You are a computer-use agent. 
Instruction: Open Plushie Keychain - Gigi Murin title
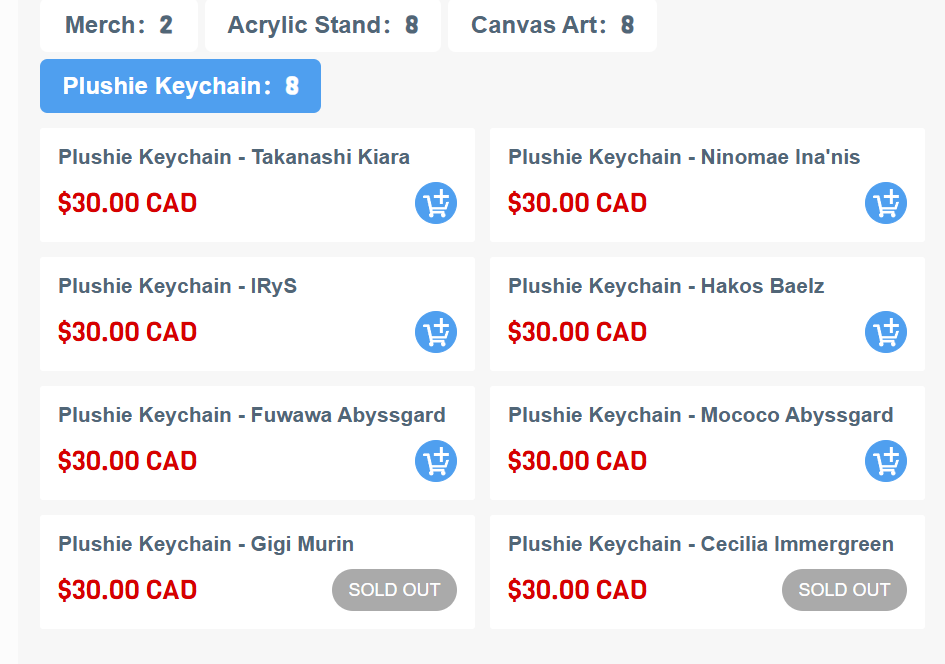(x=206, y=544)
